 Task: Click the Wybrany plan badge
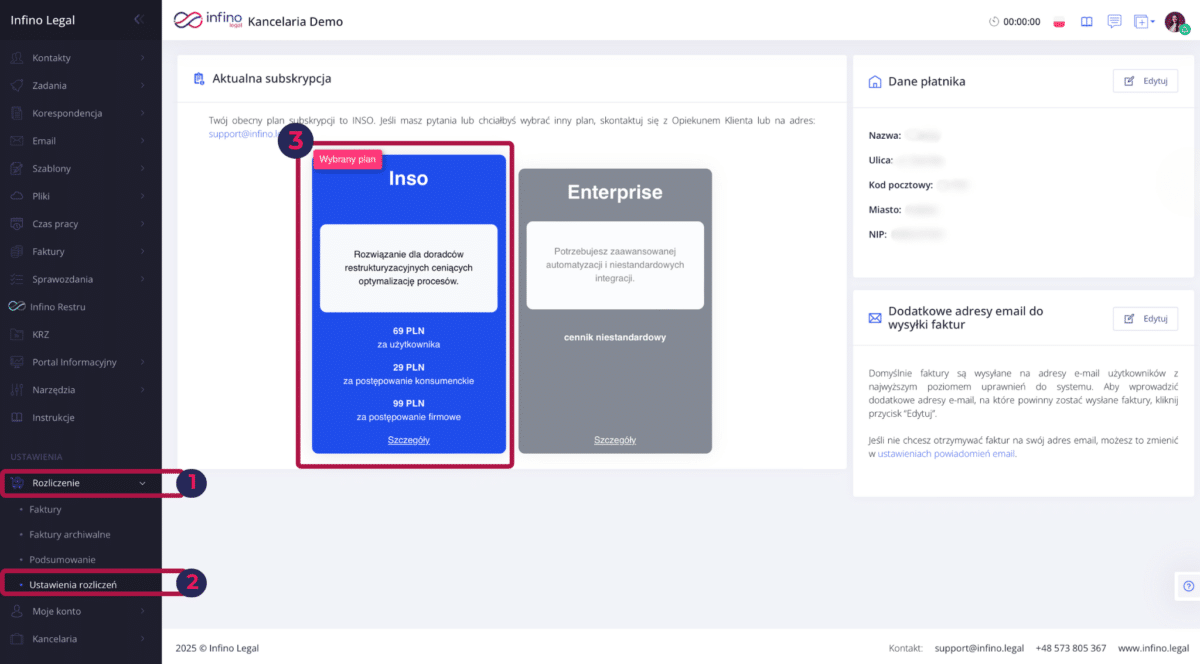pos(346,159)
